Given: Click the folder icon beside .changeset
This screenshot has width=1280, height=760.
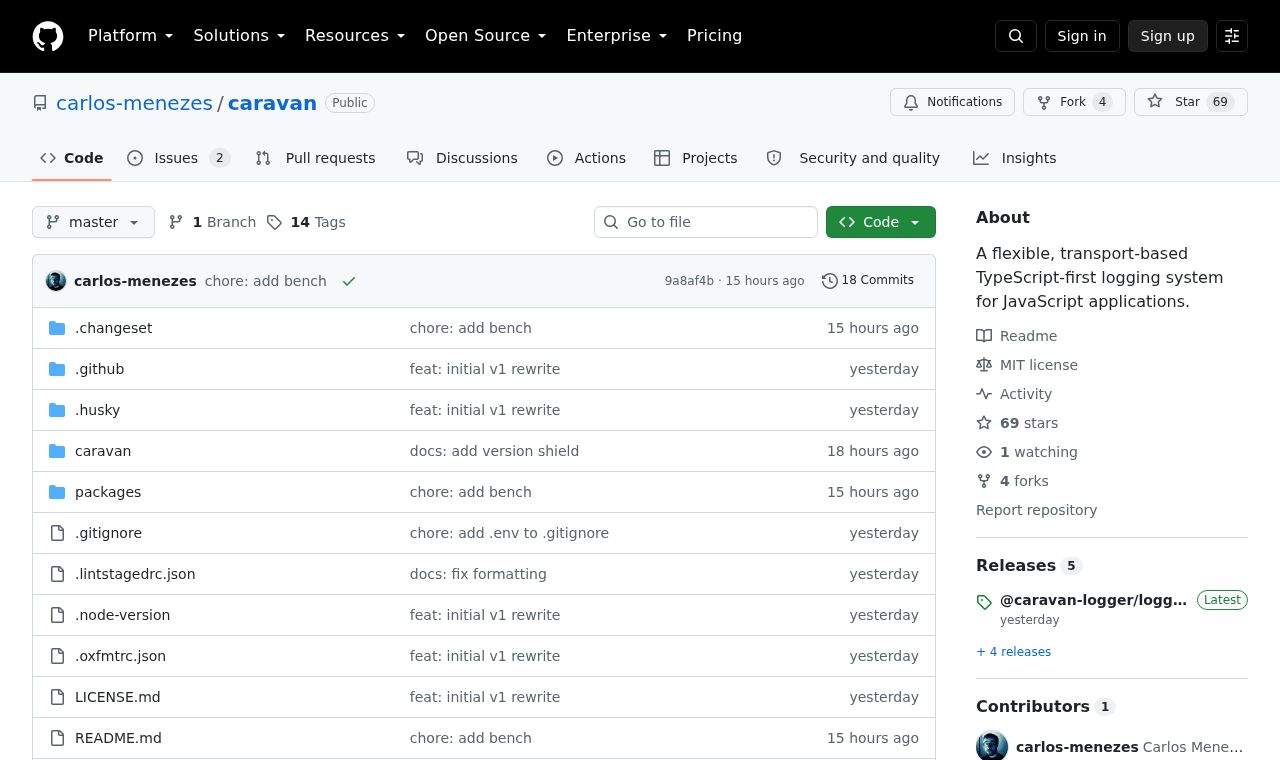Looking at the screenshot, I should (57, 328).
